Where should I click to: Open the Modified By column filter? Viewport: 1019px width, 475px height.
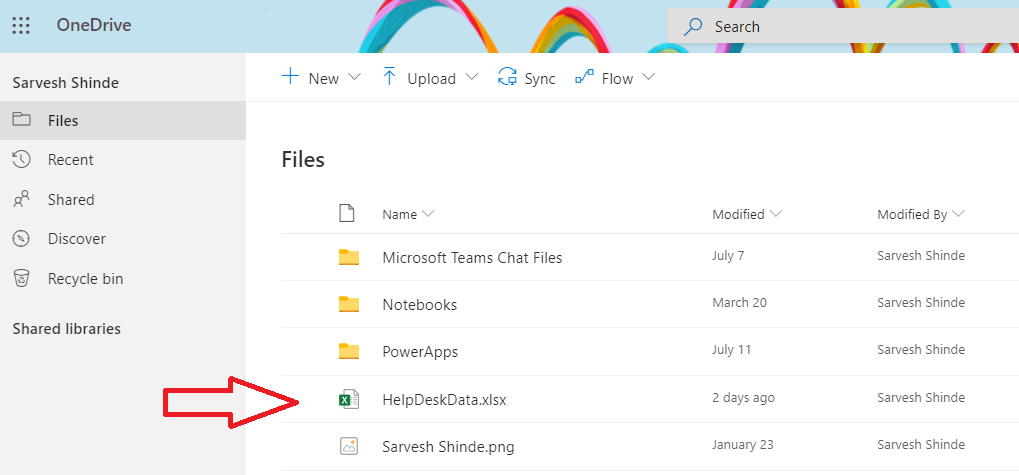[x=920, y=214]
